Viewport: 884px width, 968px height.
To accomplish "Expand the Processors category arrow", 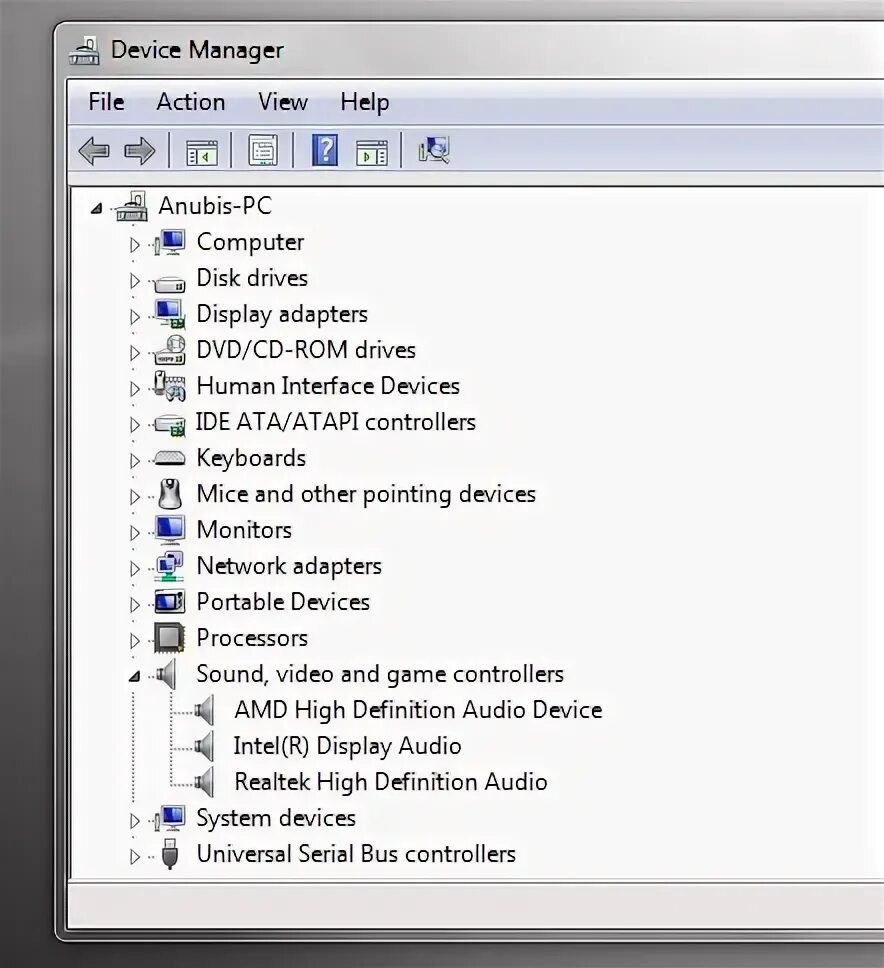I will click(x=135, y=641).
